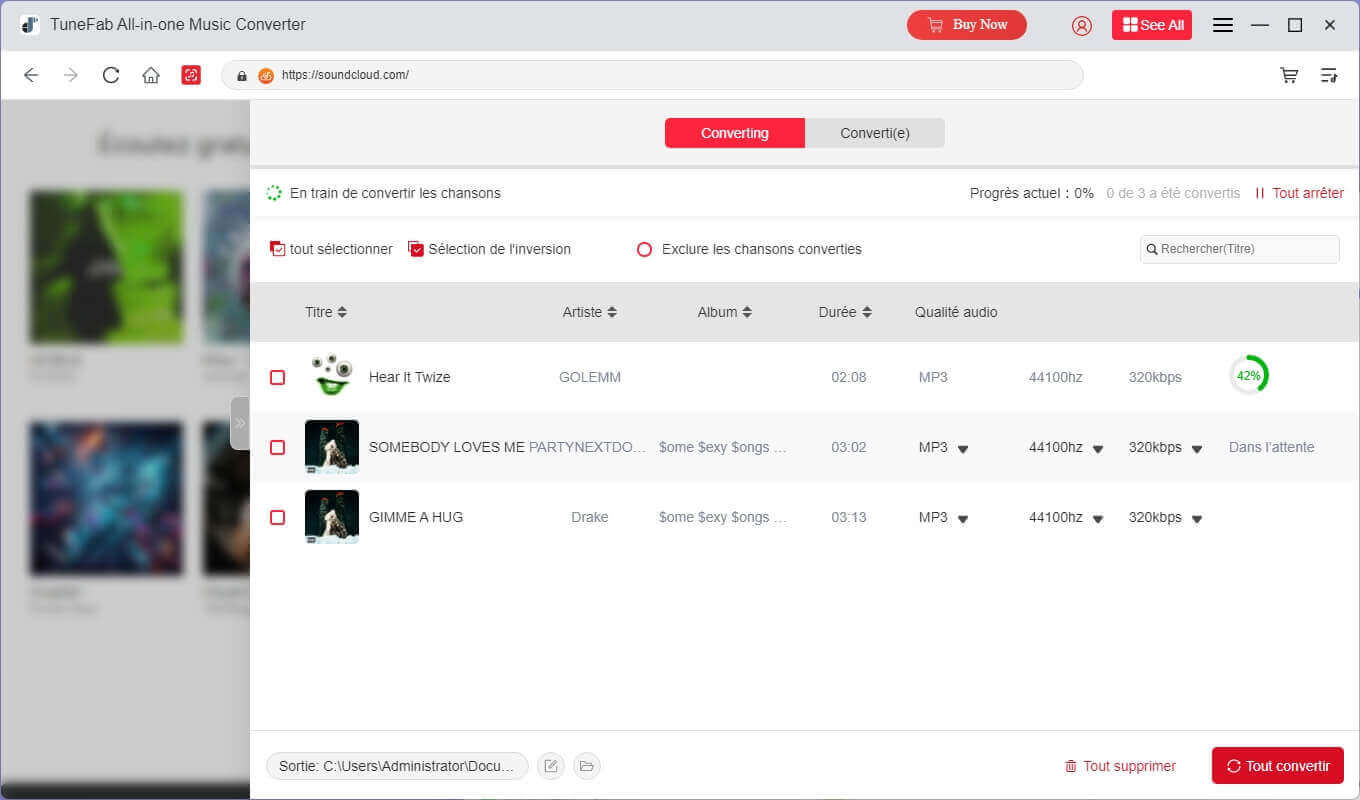Click the duration '03:13'
Image resolution: width=1360 pixels, height=800 pixels.
click(x=849, y=517)
